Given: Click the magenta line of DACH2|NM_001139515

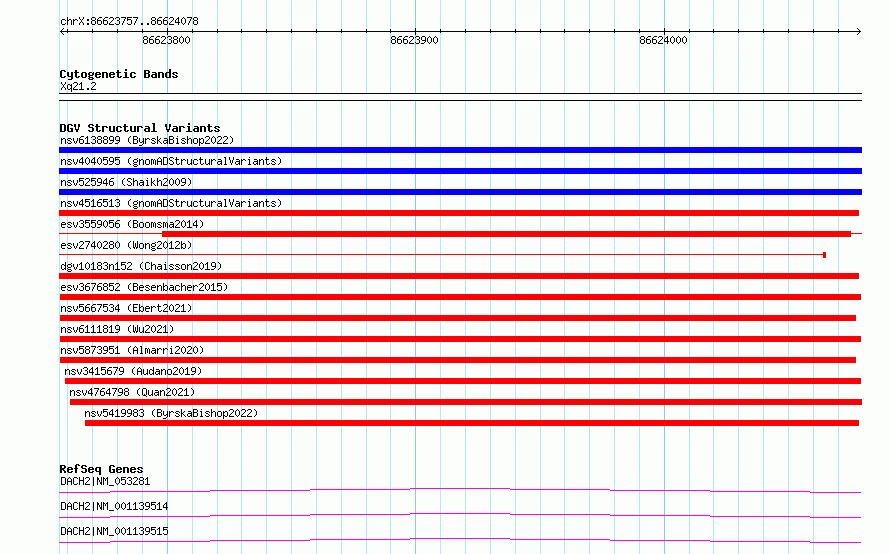Looking at the screenshot, I should [x=460, y=540].
